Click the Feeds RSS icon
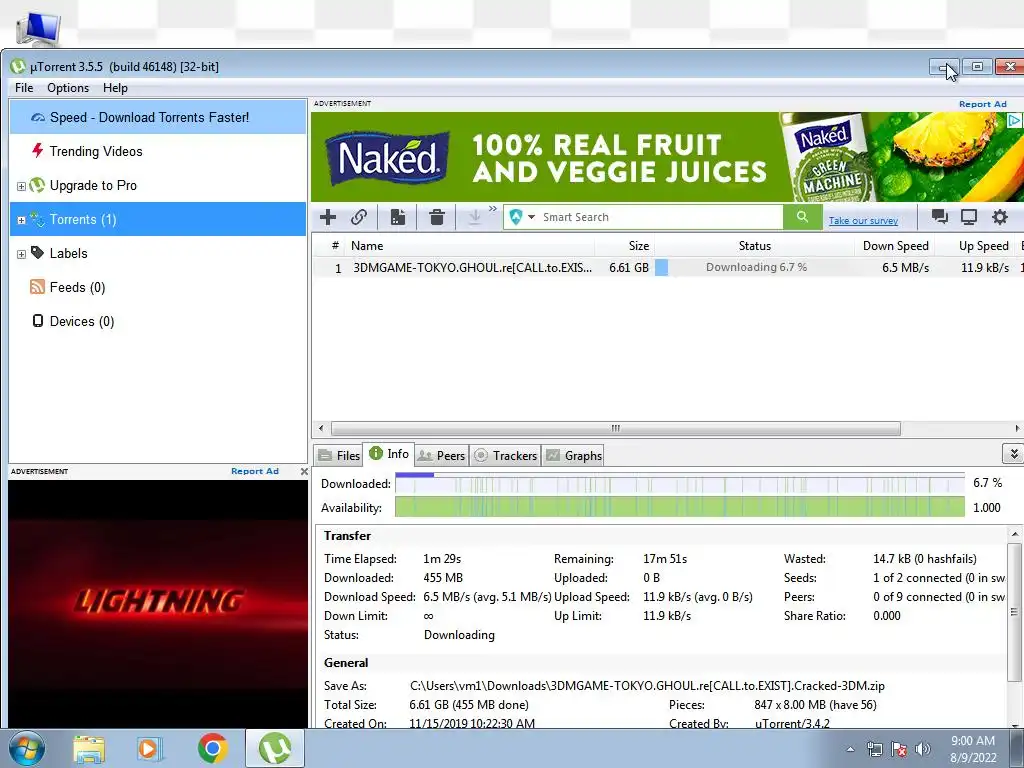 tap(37, 287)
